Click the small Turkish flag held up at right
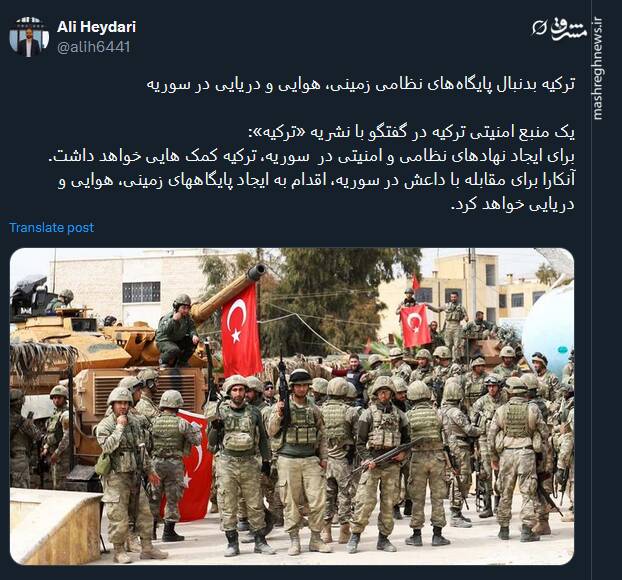Image resolution: width=622 pixels, height=580 pixels. tap(415, 325)
